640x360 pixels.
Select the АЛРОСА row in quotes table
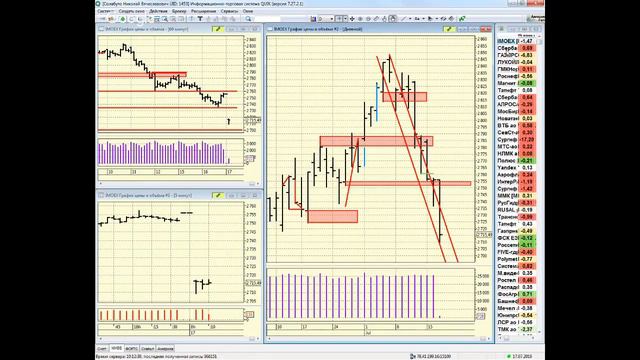click(516, 104)
